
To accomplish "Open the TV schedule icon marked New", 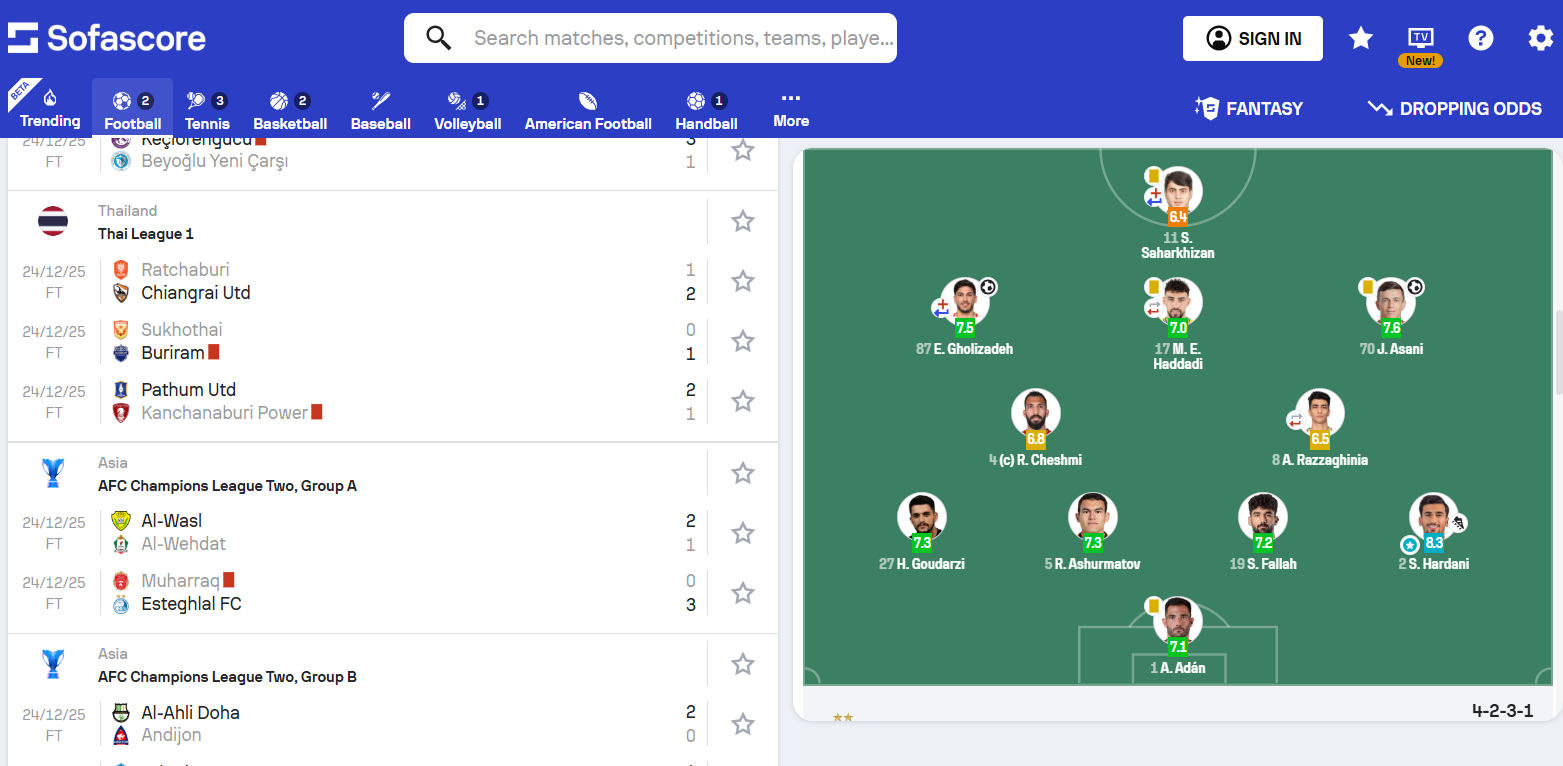I will [1421, 38].
